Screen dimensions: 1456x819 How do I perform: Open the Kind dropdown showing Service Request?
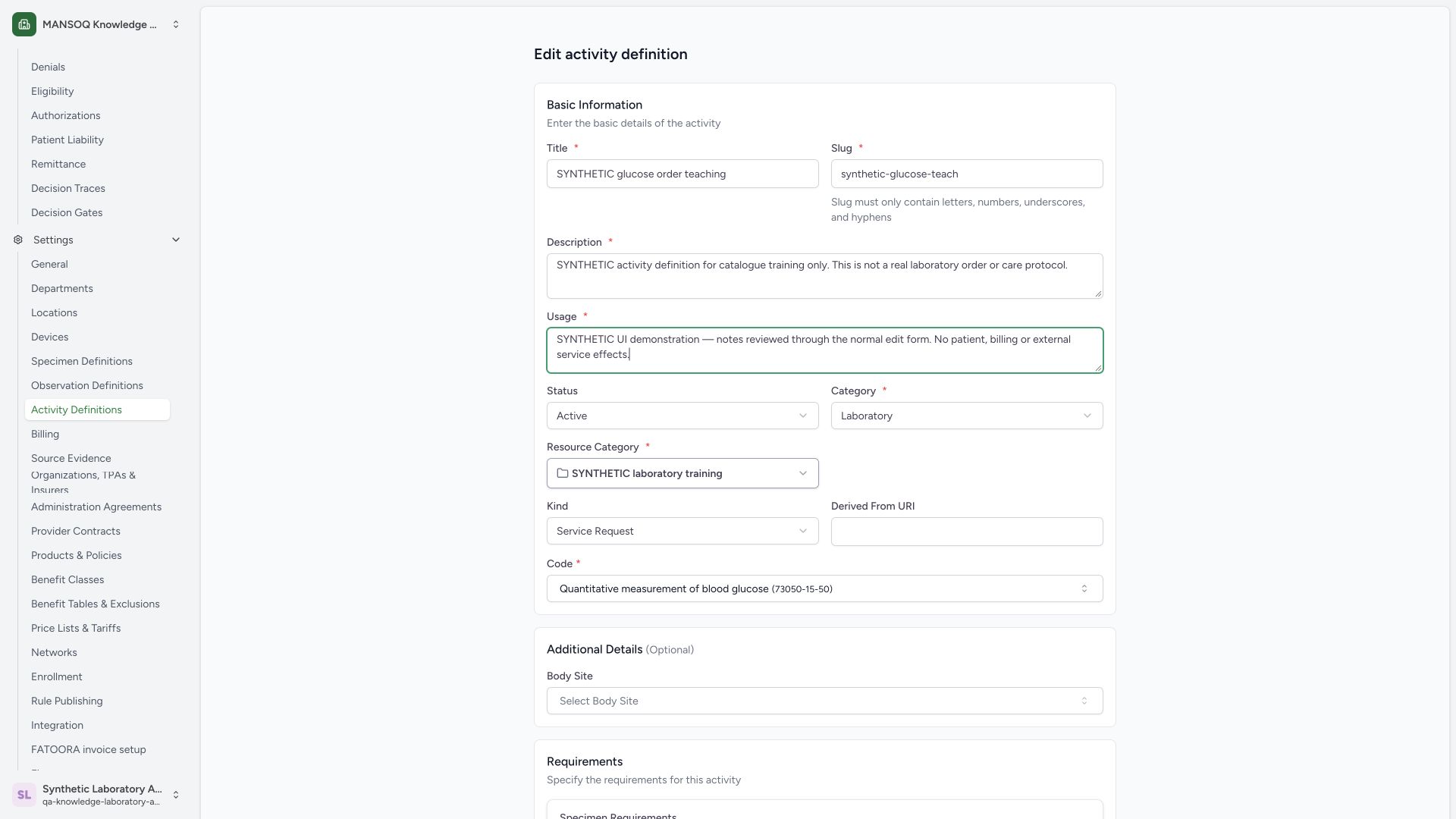682,531
